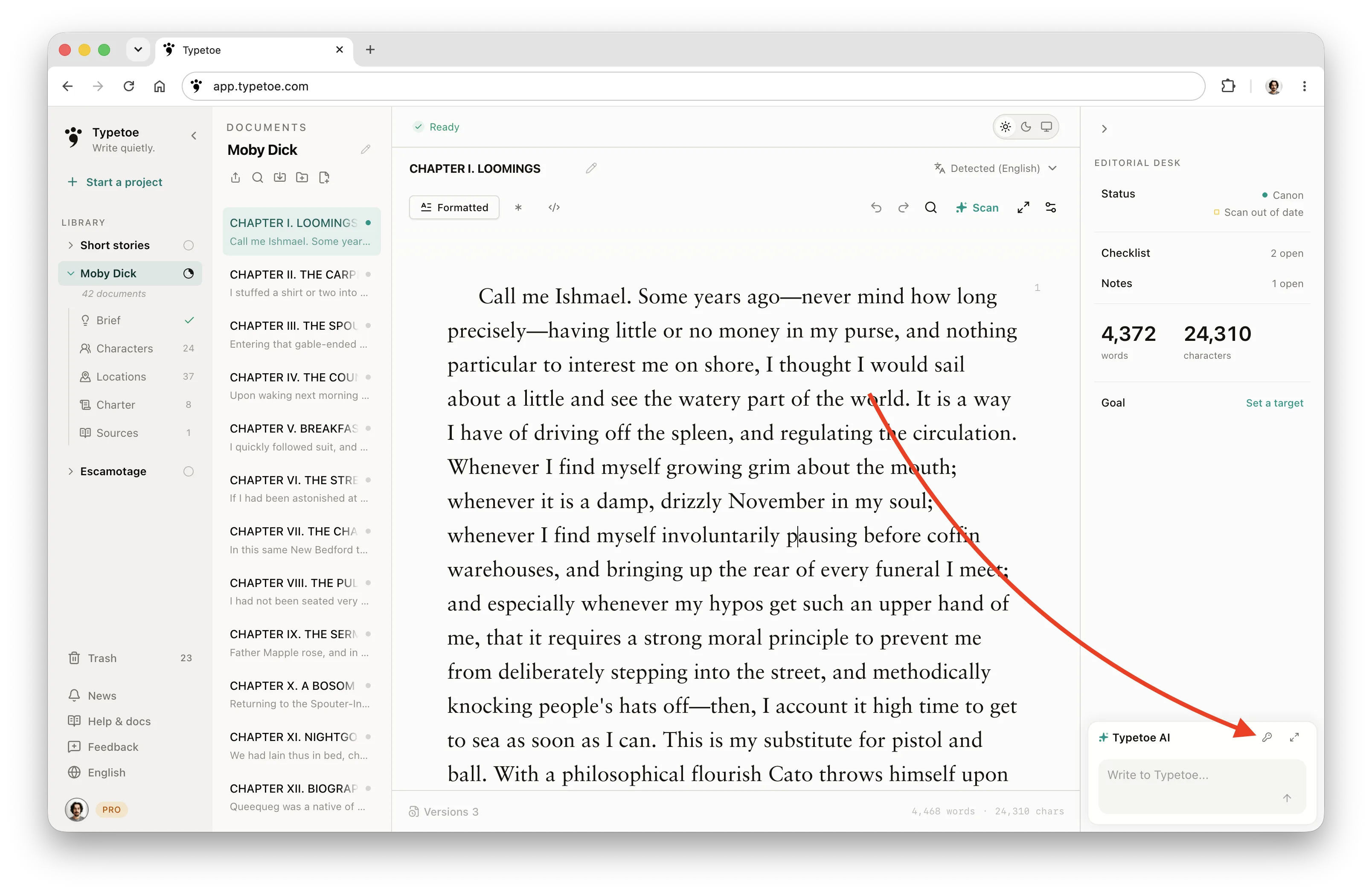Expand the Short stories project

click(70, 245)
